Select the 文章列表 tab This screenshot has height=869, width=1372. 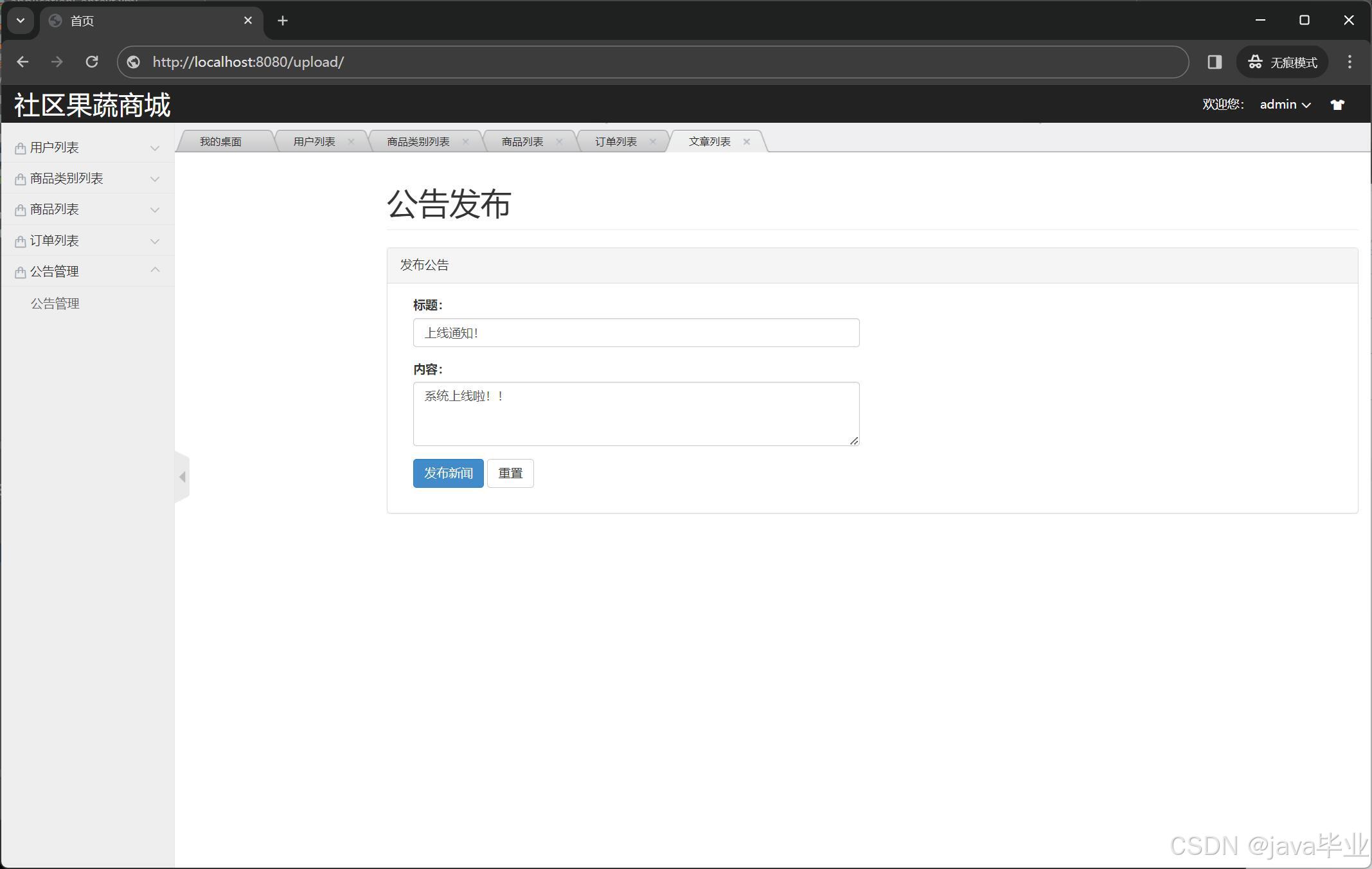point(709,141)
